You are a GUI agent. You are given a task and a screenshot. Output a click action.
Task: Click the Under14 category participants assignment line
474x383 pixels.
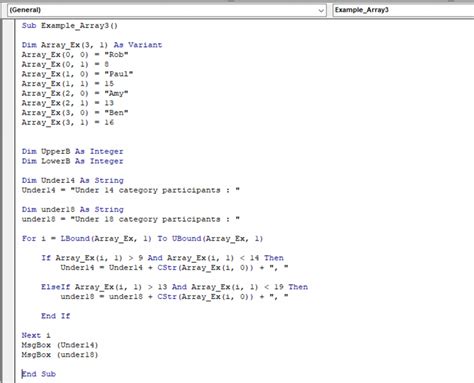point(131,190)
